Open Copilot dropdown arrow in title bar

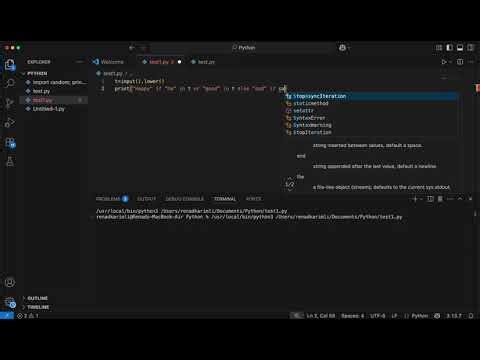click(349, 48)
